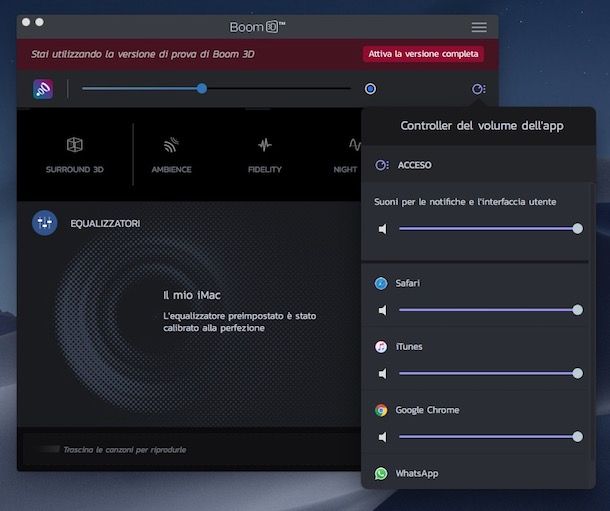Click the Google Chrome label
This screenshot has width=610, height=511.
click(427, 410)
